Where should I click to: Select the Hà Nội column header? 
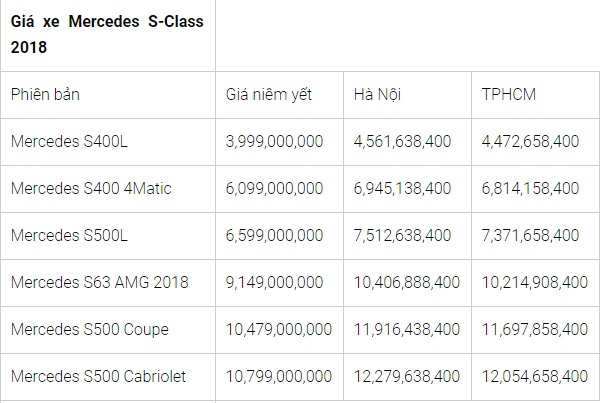click(x=378, y=94)
